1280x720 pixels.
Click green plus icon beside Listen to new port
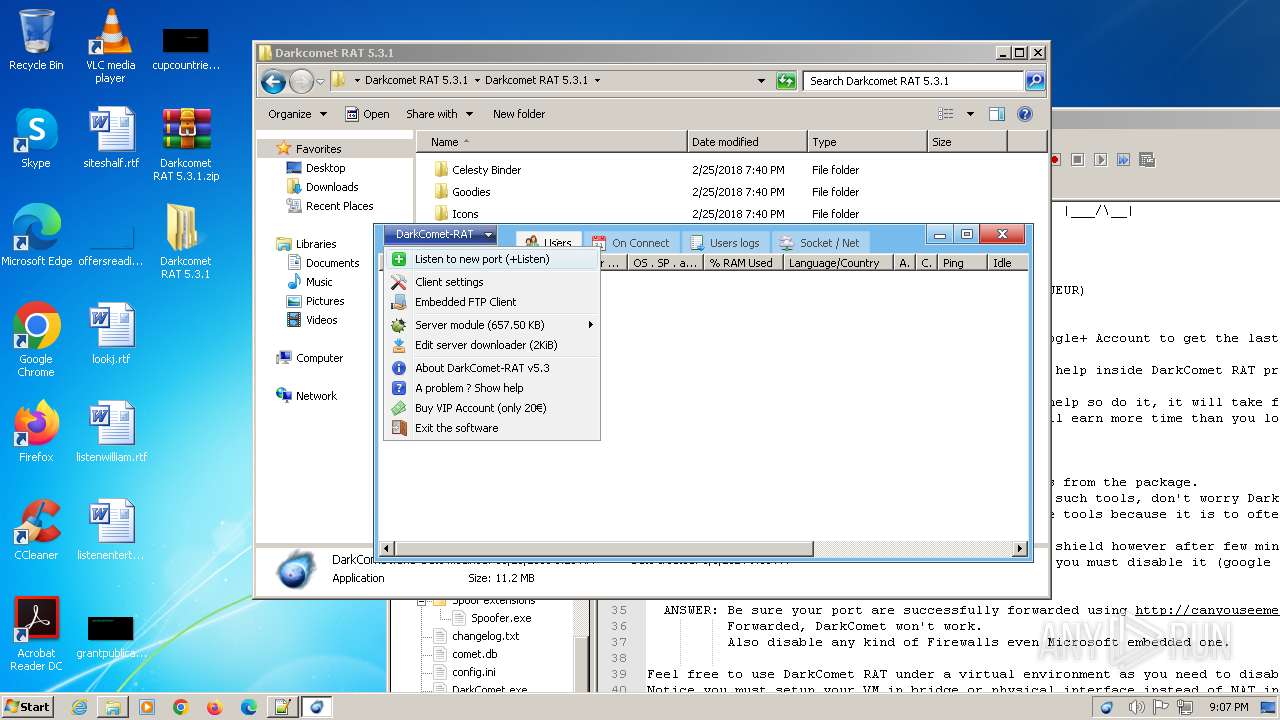coord(399,259)
